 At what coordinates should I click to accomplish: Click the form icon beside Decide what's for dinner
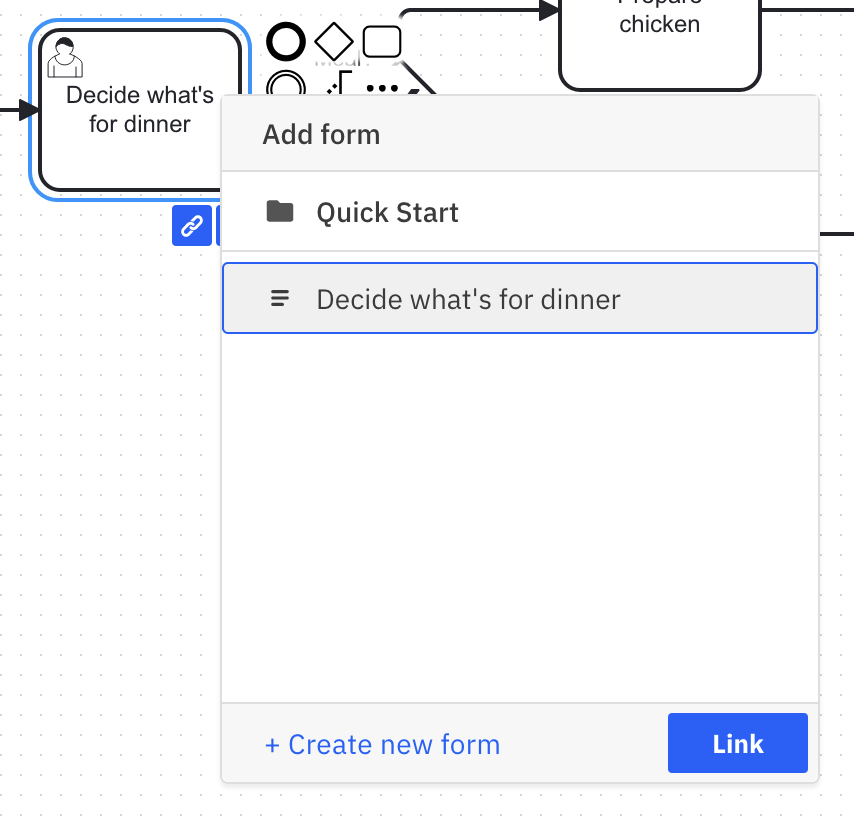280,298
